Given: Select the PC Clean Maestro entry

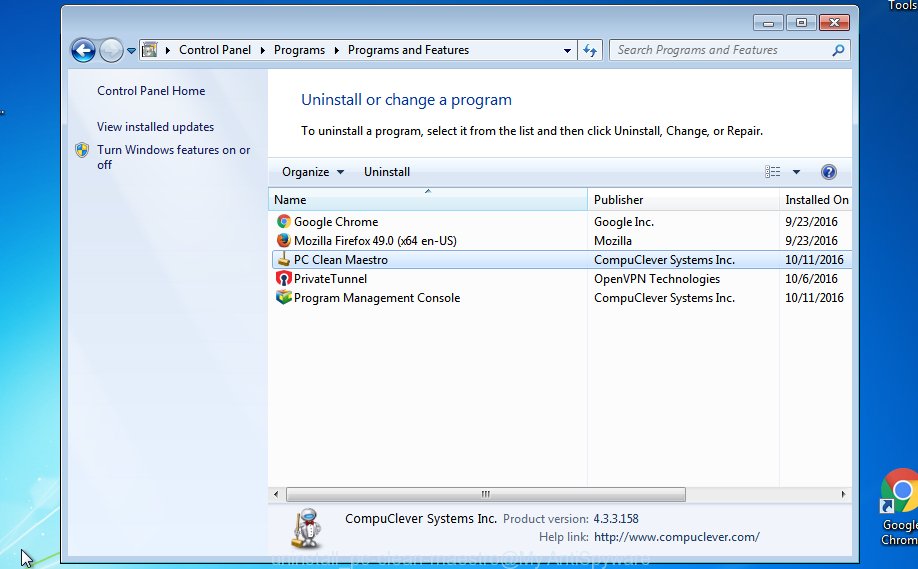Looking at the screenshot, I should click(340, 260).
